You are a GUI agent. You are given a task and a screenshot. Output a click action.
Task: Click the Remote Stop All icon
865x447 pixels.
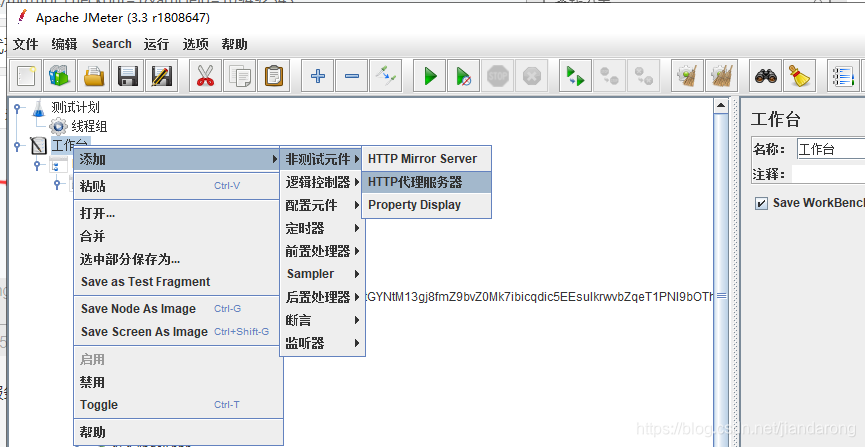[610, 76]
